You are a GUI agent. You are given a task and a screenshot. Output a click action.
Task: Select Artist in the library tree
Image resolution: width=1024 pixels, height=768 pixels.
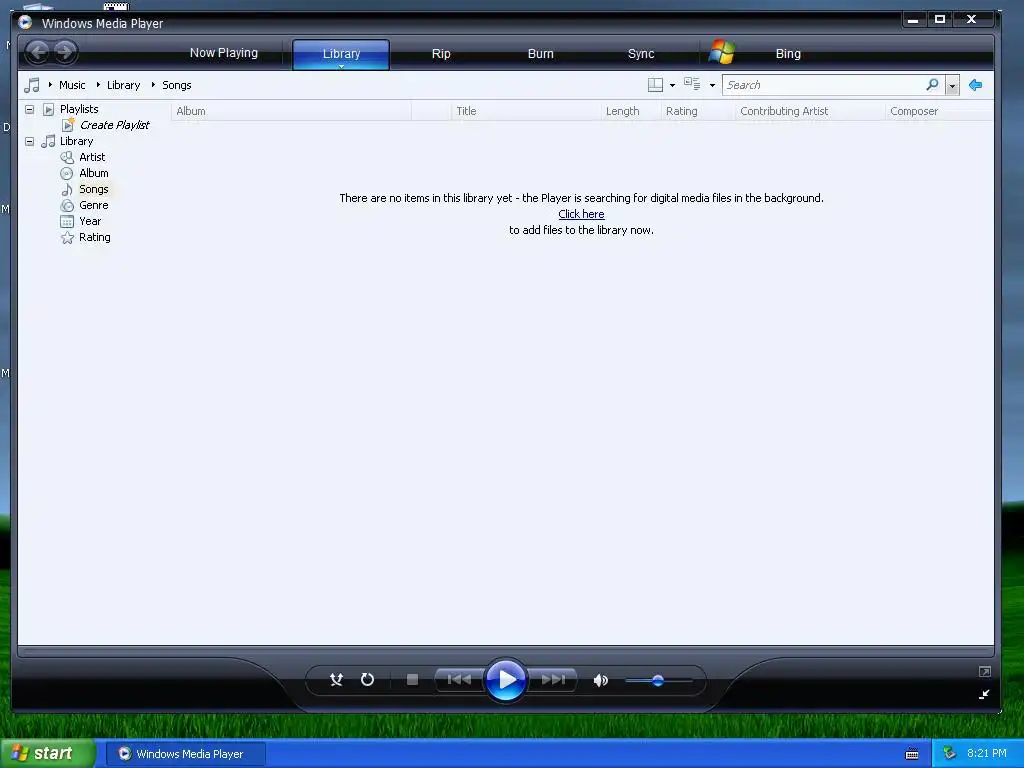(92, 157)
